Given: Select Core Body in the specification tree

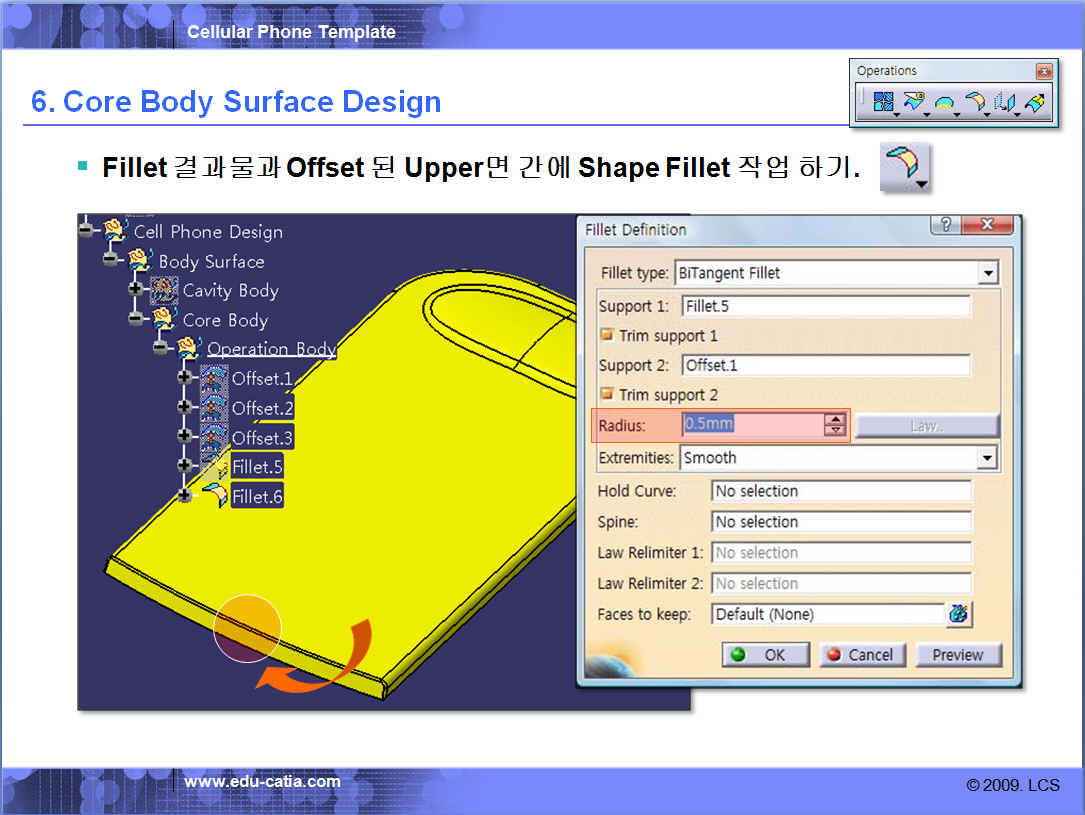Looking at the screenshot, I should coord(225,320).
